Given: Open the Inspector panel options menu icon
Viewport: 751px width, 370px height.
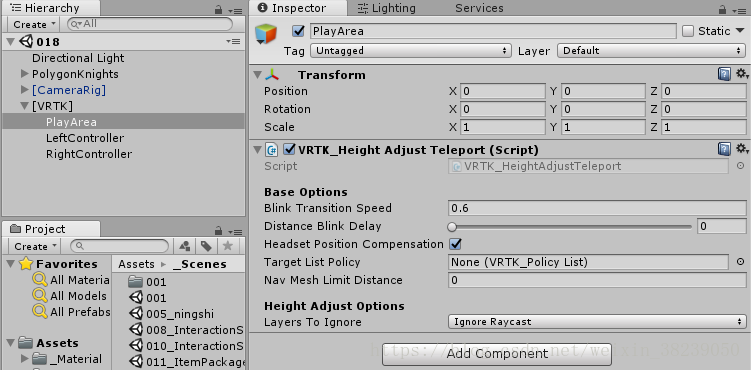Looking at the screenshot, I should (739, 10).
